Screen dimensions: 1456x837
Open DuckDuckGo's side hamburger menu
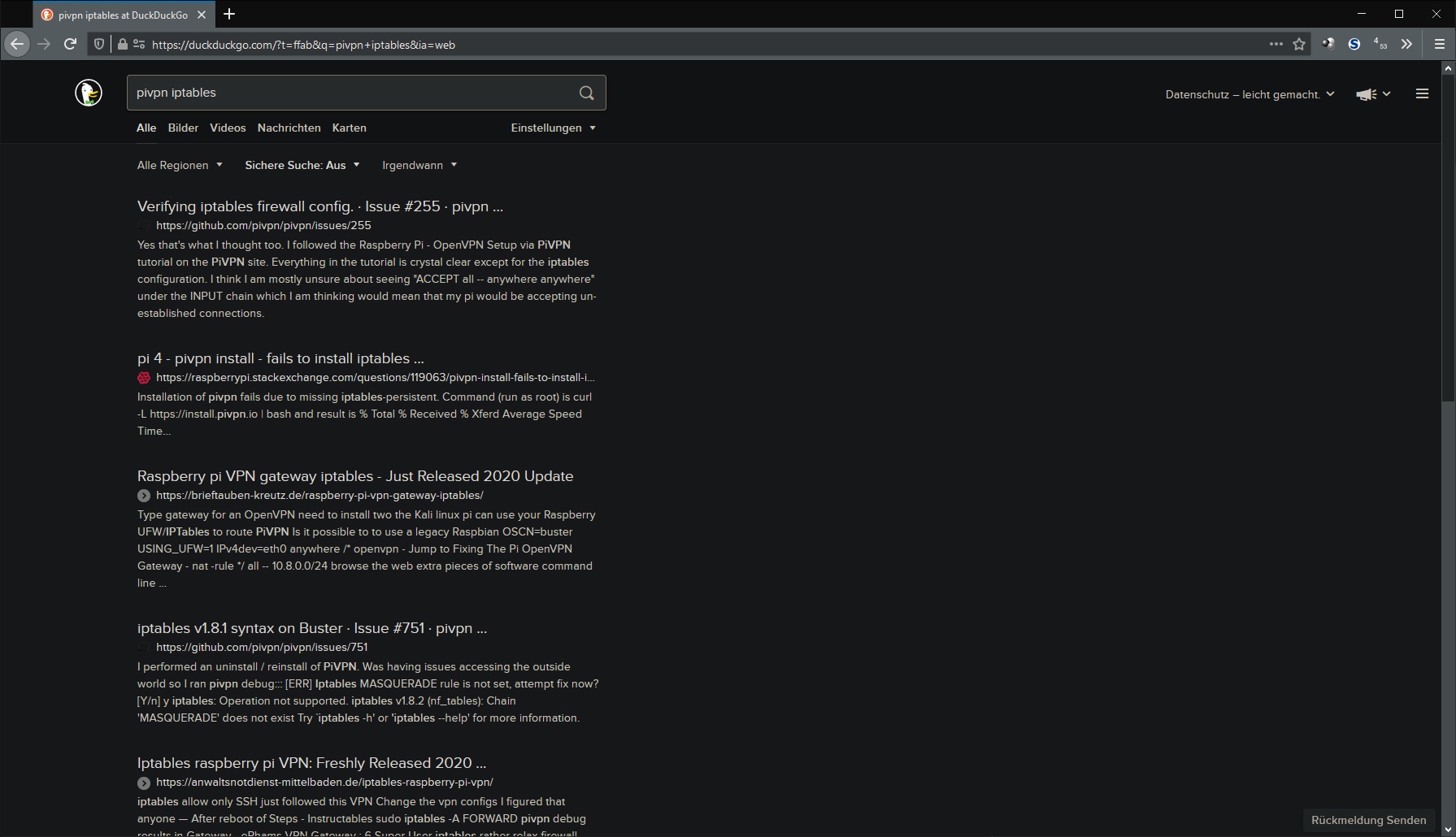[1422, 94]
